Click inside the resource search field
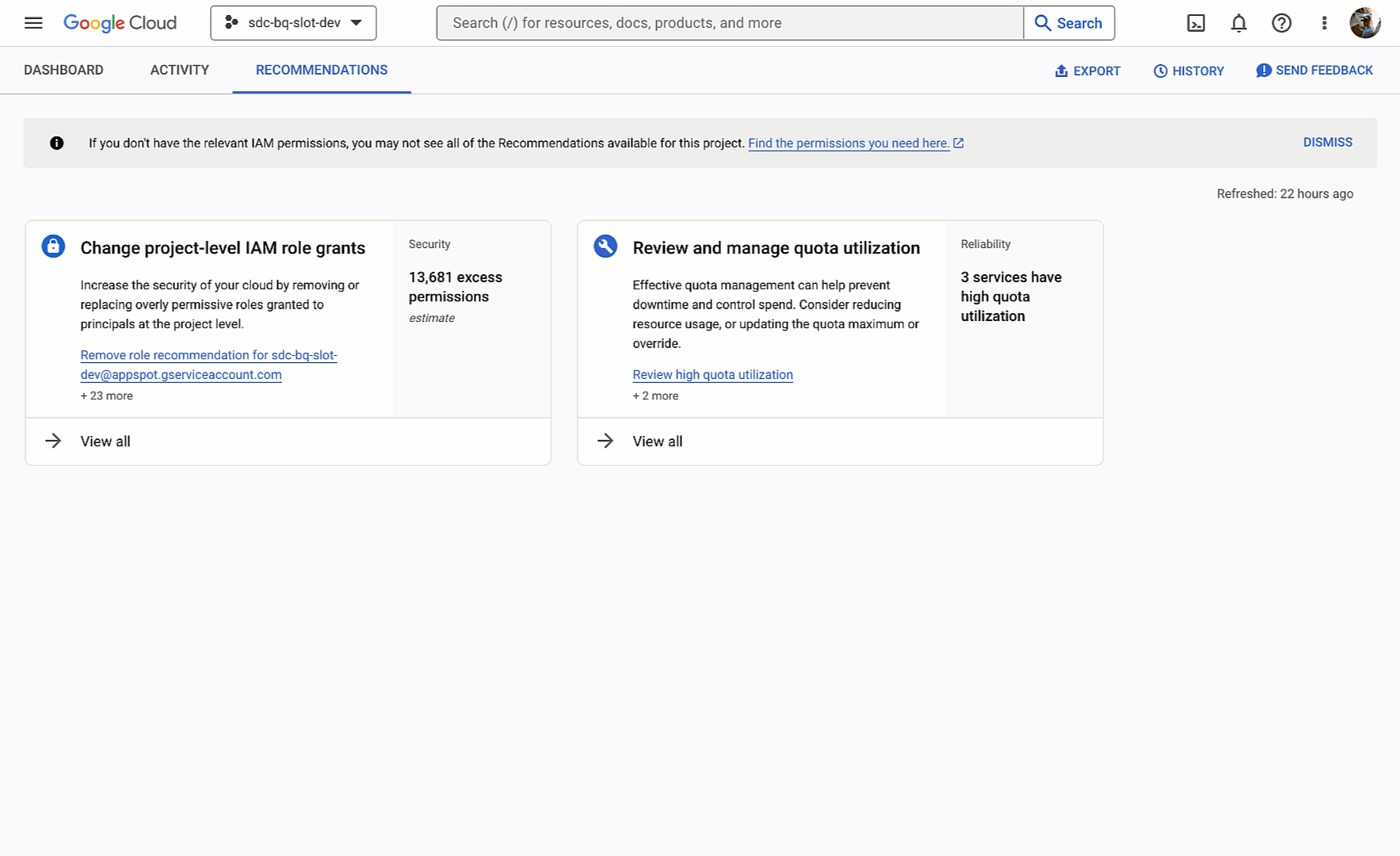The height and width of the screenshot is (856, 1400). 729,23
